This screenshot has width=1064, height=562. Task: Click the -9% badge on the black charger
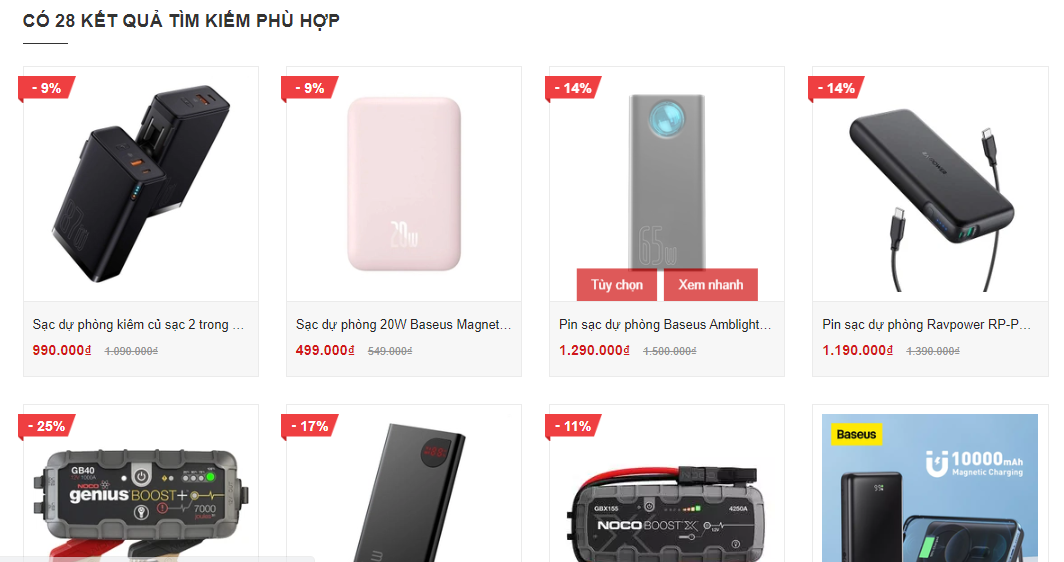(46, 88)
